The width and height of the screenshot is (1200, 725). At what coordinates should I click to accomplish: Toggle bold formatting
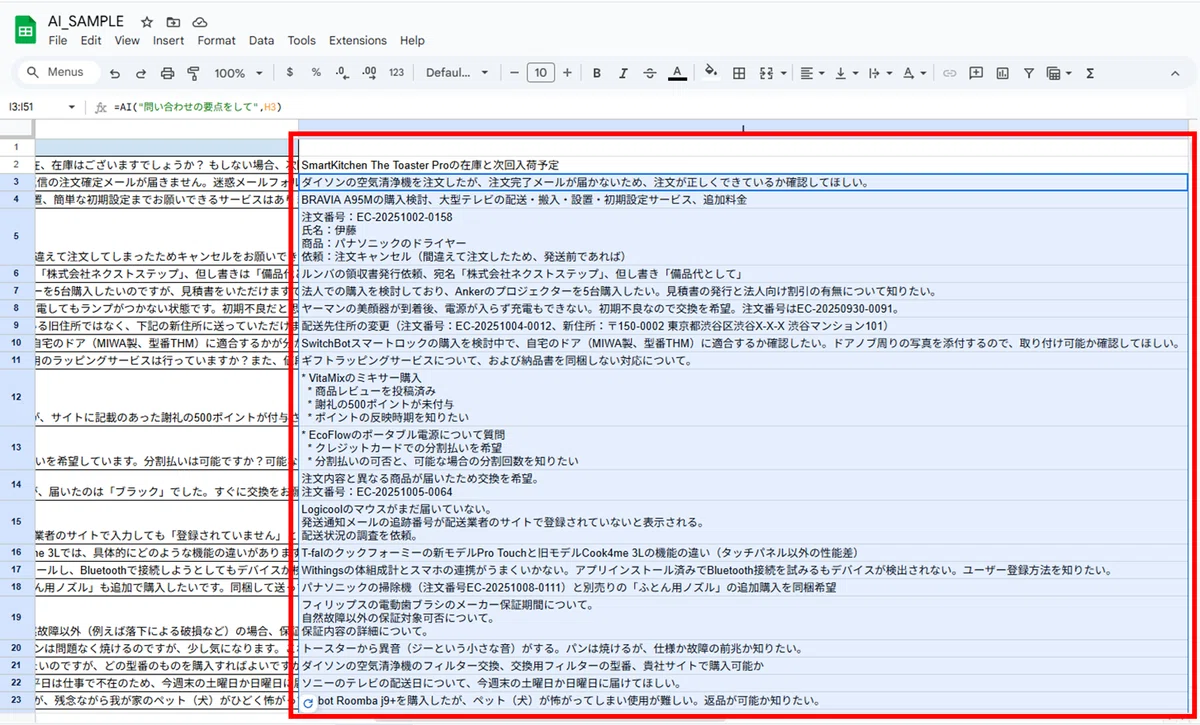pos(597,73)
